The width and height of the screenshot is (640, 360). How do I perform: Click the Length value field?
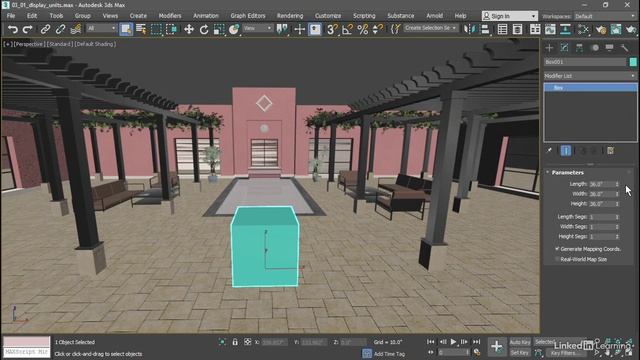(602, 184)
